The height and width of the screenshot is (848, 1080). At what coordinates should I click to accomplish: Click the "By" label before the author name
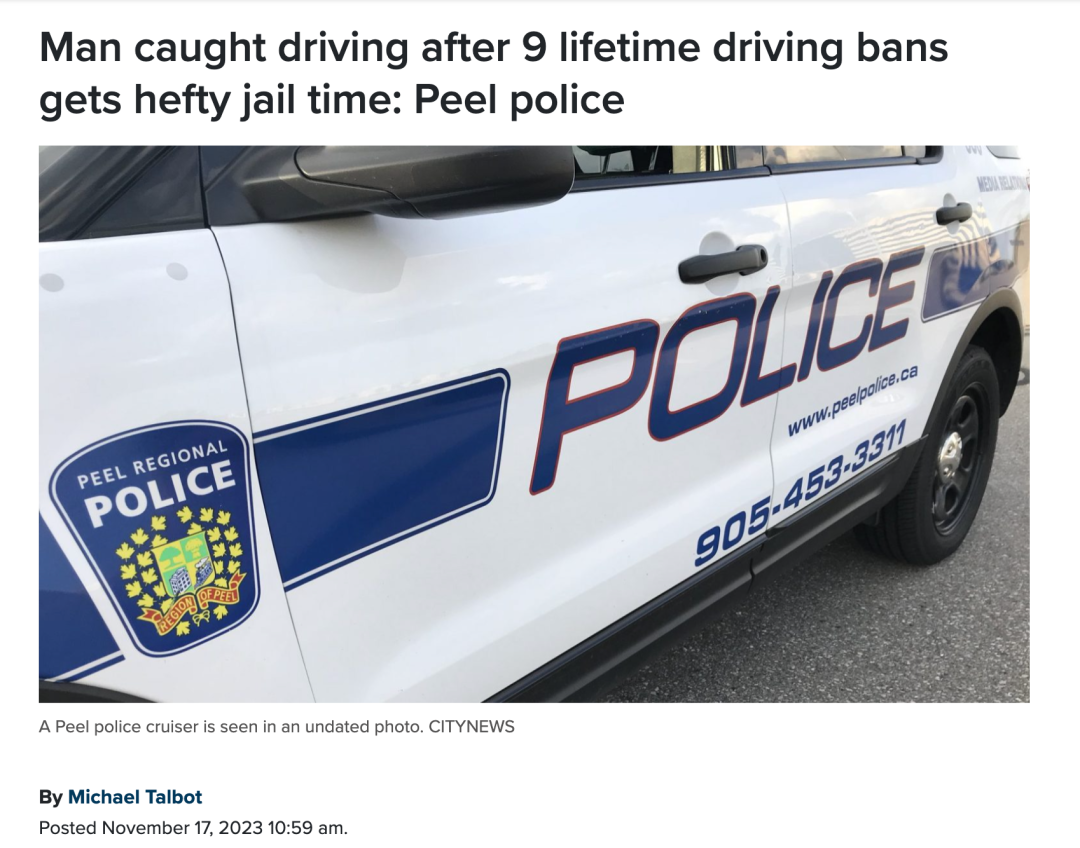(50, 797)
